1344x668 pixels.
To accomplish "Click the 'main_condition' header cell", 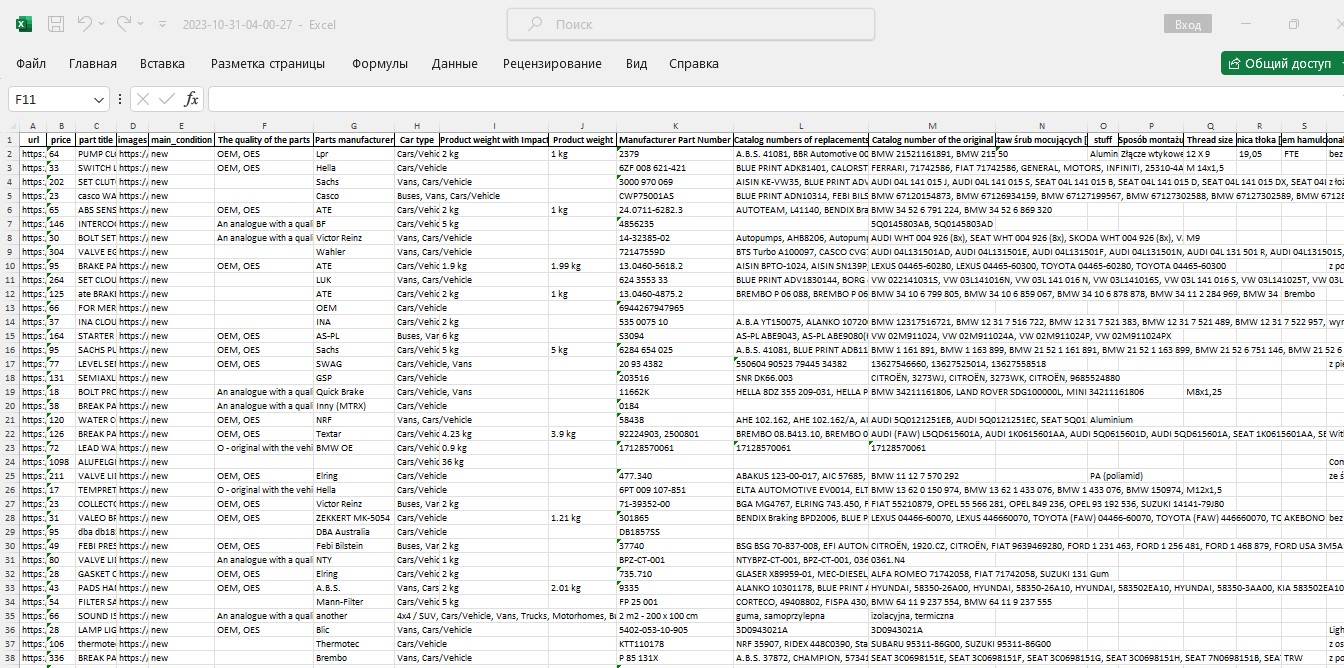I will [181, 140].
